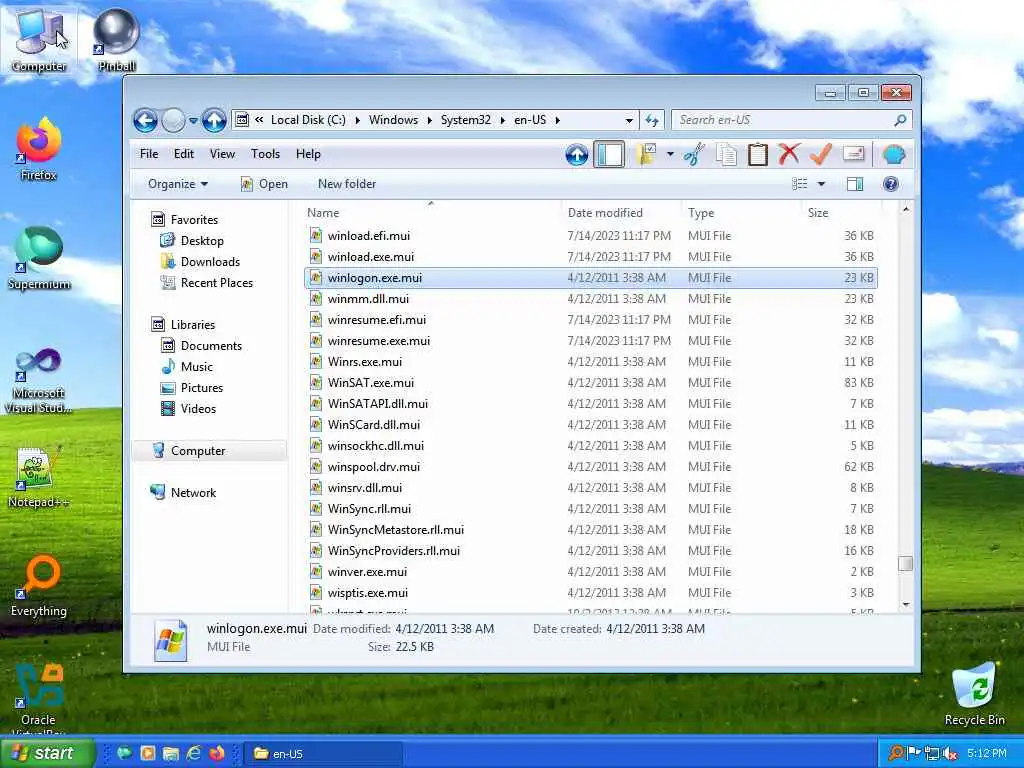Open Folder Options toolbar icon

tap(647, 155)
